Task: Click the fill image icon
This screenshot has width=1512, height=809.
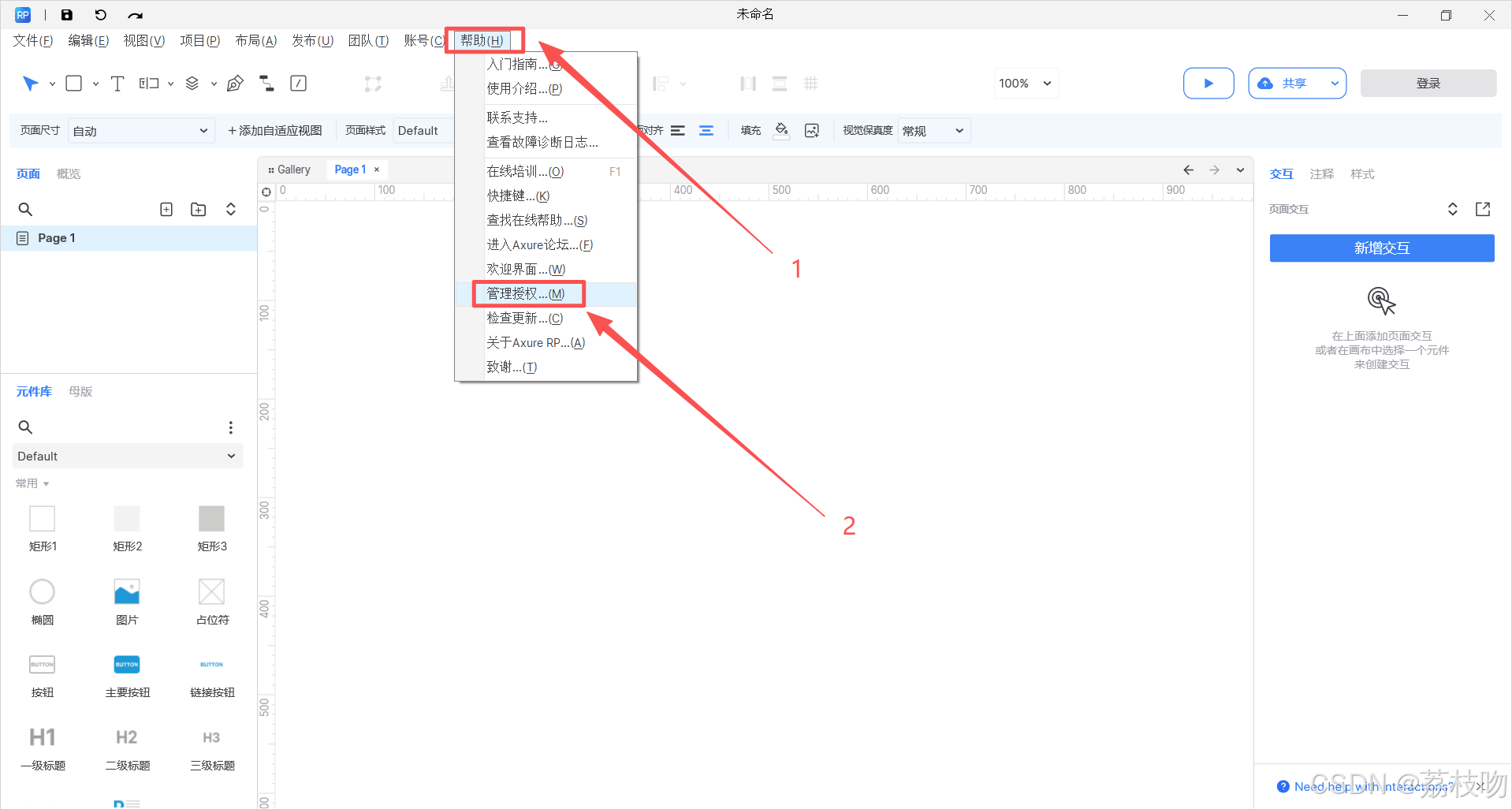Action: 812,131
